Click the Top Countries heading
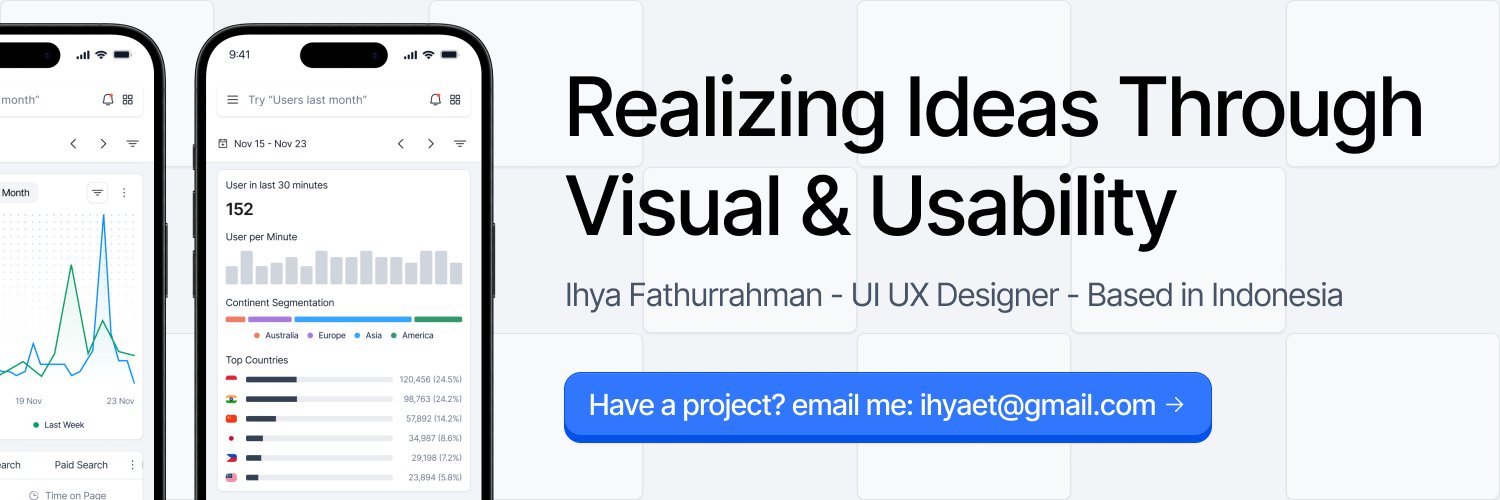1500x500 pixels. (257, 360)
